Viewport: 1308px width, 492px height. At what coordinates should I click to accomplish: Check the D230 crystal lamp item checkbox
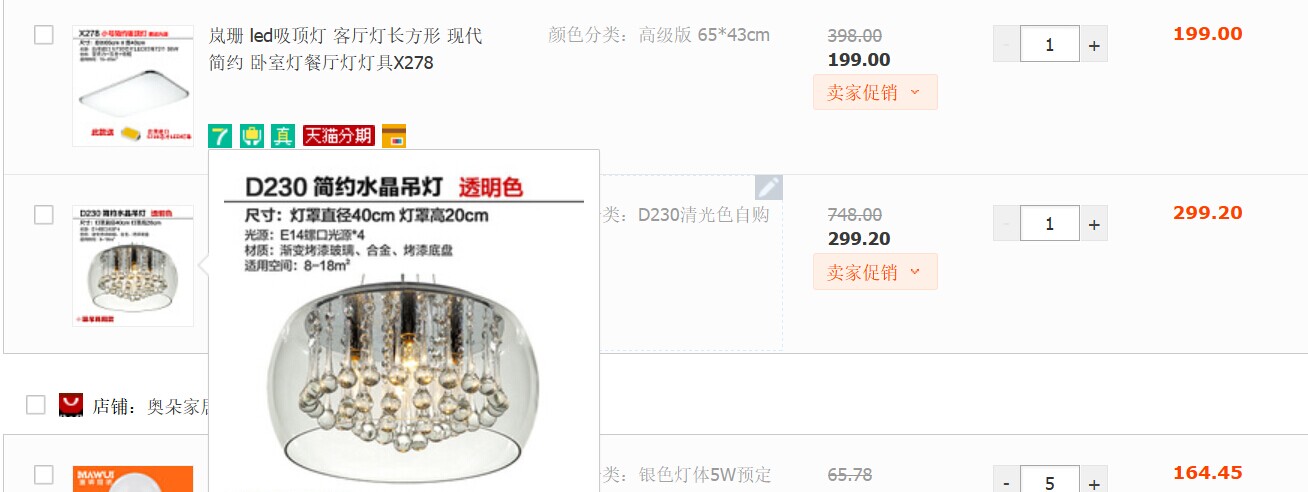point(44,215)
